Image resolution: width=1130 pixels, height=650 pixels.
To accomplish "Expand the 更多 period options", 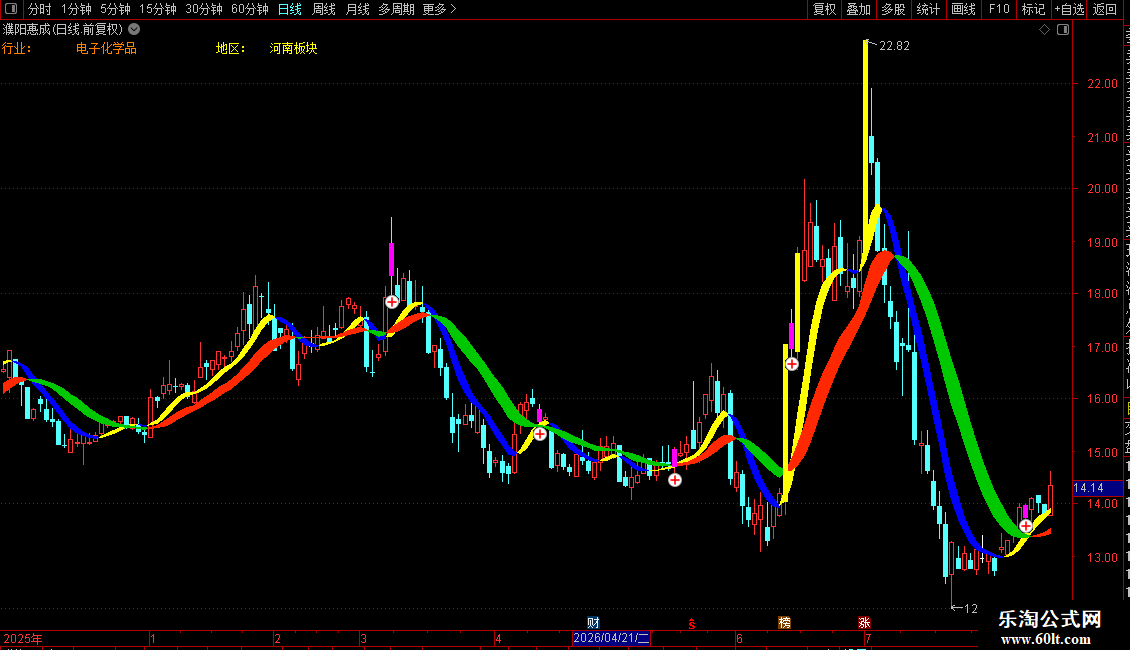I will click(x=439, y=9).
